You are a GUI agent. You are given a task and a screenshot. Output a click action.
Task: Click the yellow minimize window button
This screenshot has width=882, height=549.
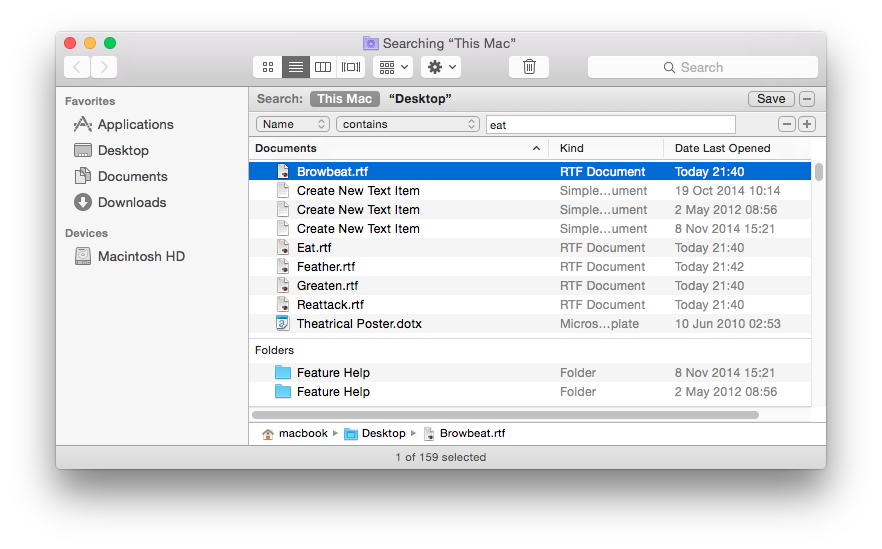(x=90, y=43)
